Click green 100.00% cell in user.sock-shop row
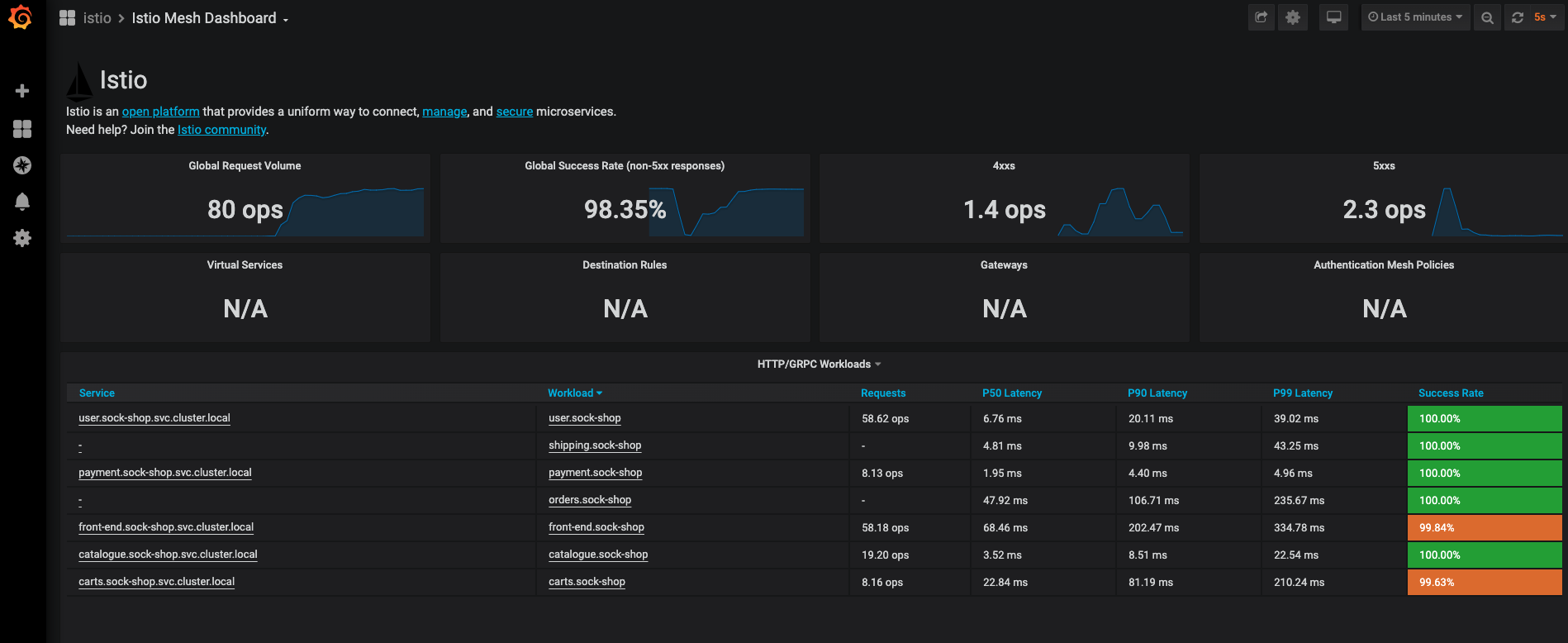This screenshot has height=643, width=1568. point(1485,418)
